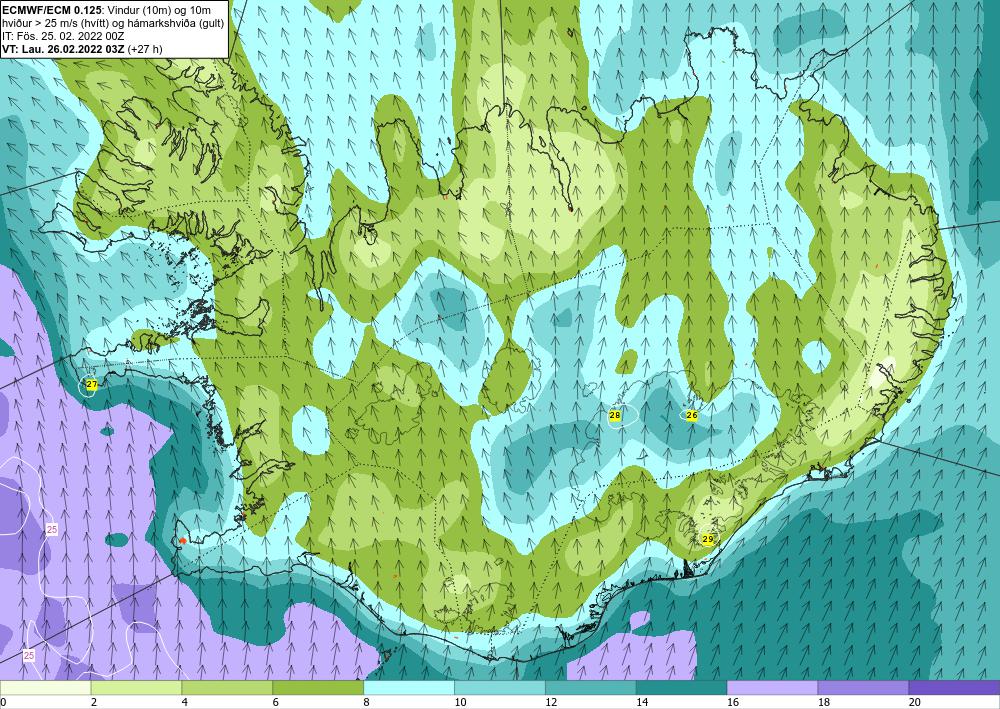This screenshot has height=709, width=1000.
Task: Click the 'IT: Fös. 25. 02. 2022 00Z' line
Action: [x=63, y=36]
